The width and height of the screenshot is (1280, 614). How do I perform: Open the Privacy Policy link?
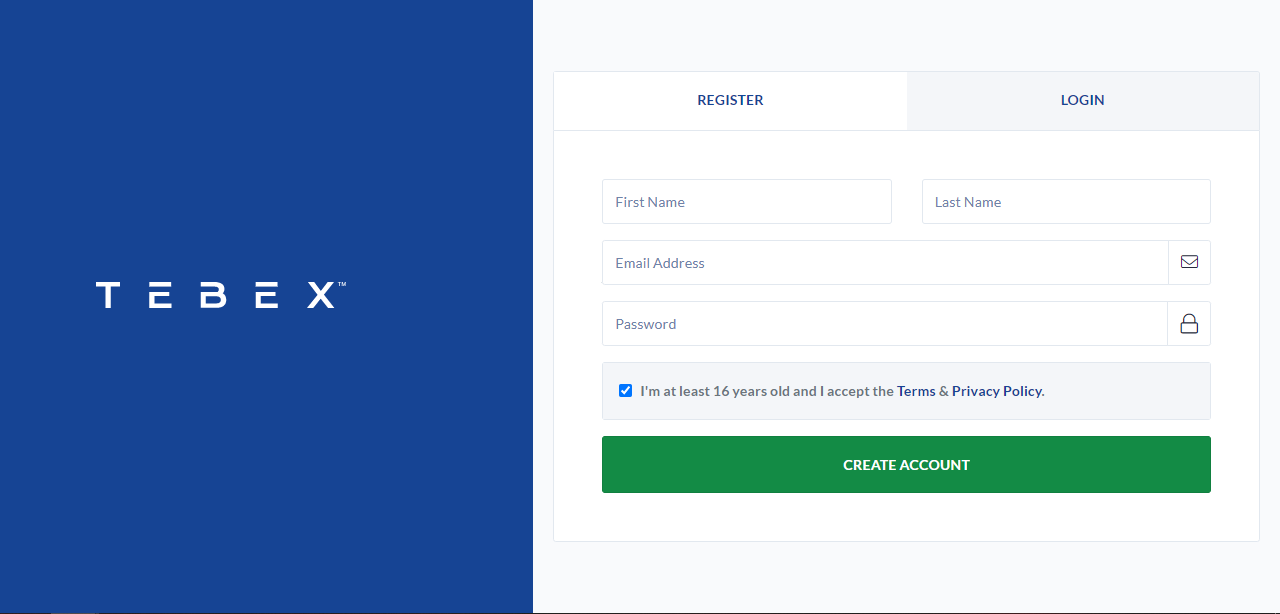pos(996,391)
